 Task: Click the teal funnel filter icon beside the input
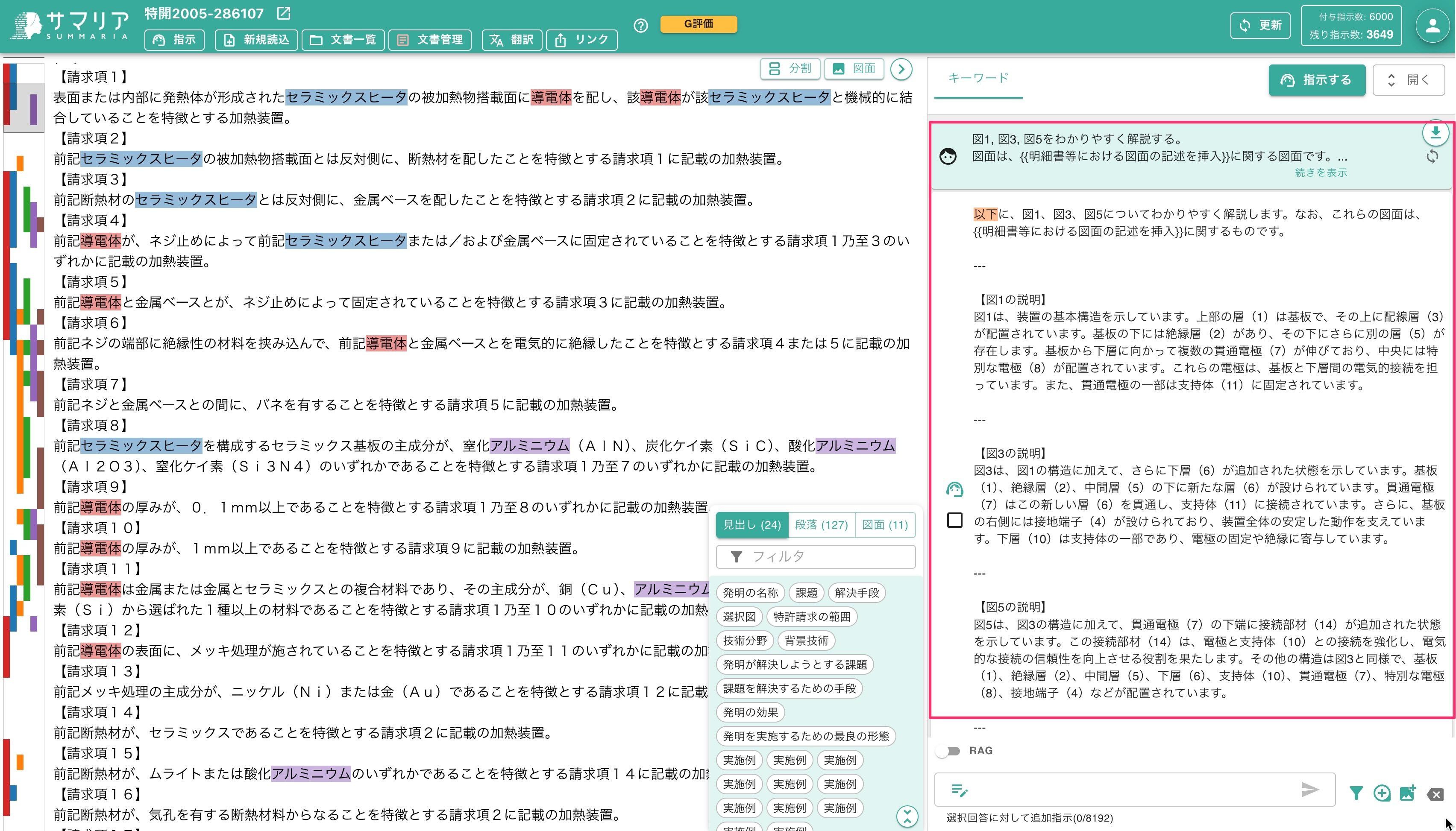[1356, 793]
